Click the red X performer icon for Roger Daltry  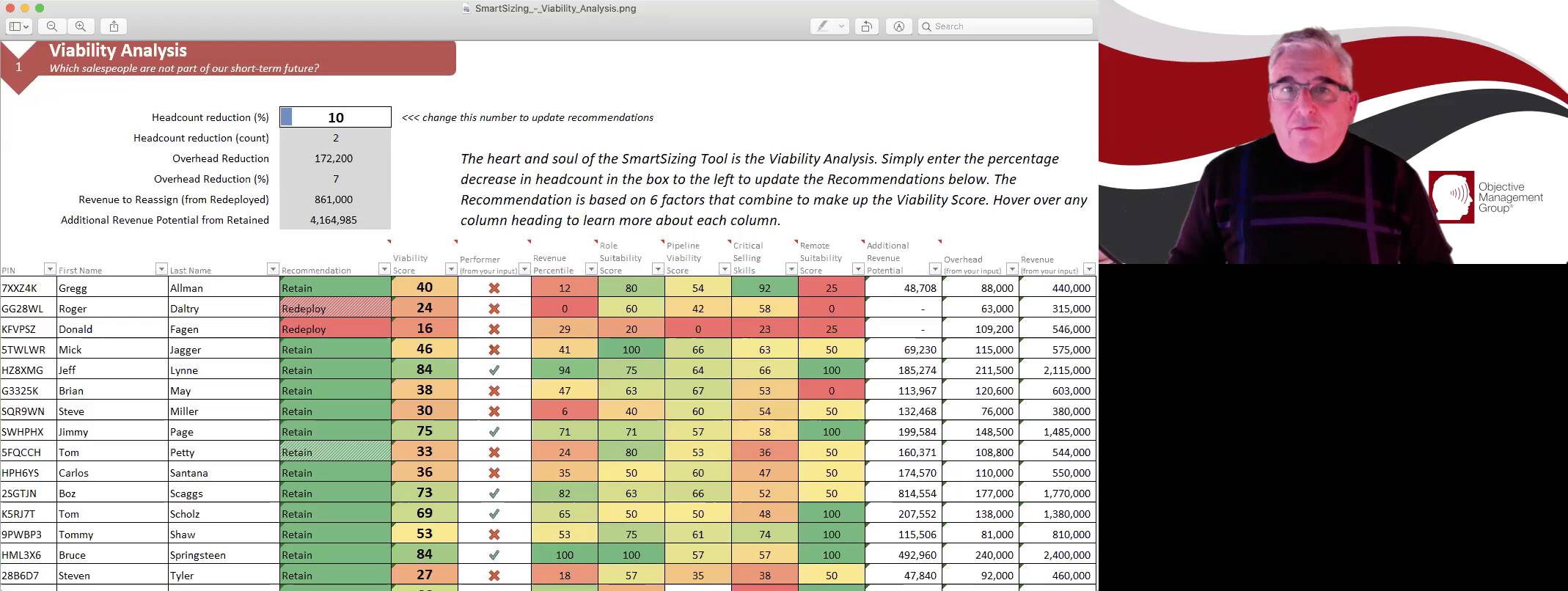(x=494, y=309)
